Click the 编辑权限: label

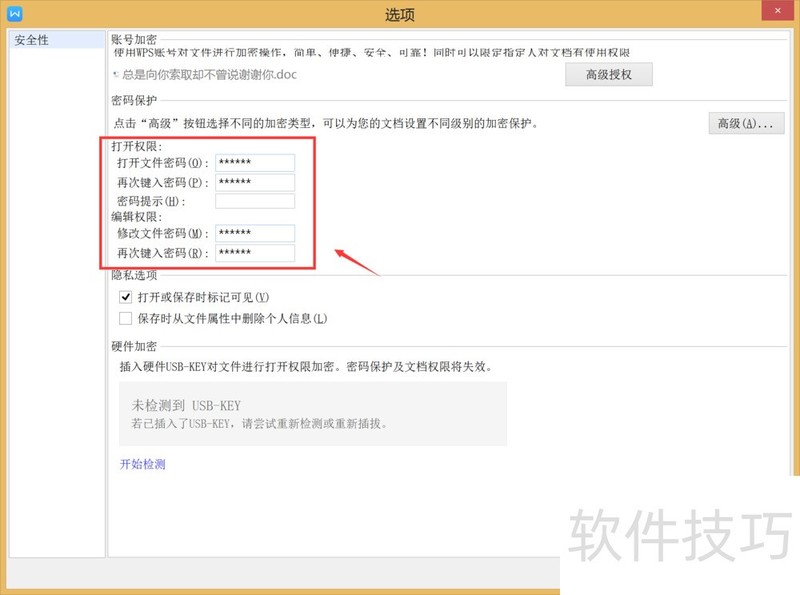(137, 216)
